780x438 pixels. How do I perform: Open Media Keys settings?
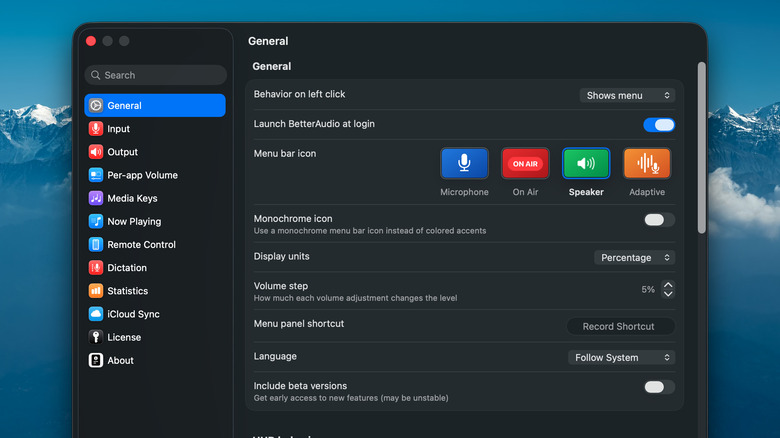click(155, 198)
